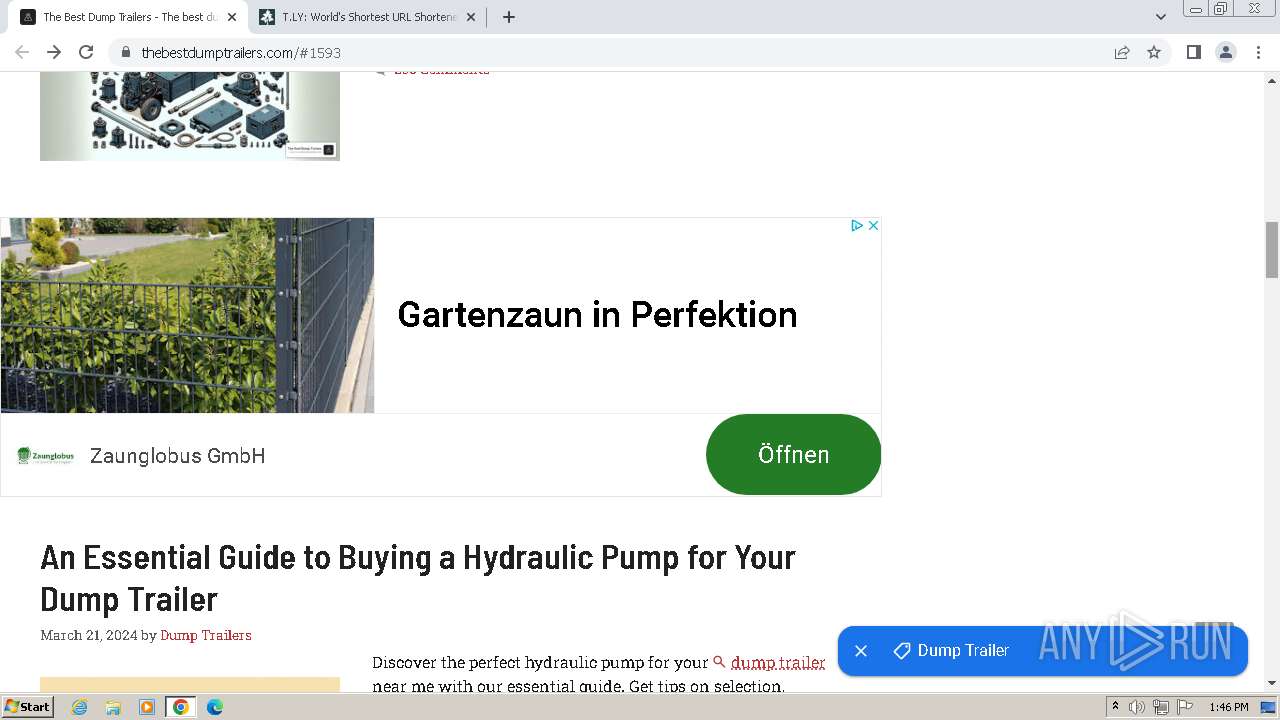Open the tab search dropdown

tap(1161, 17)
